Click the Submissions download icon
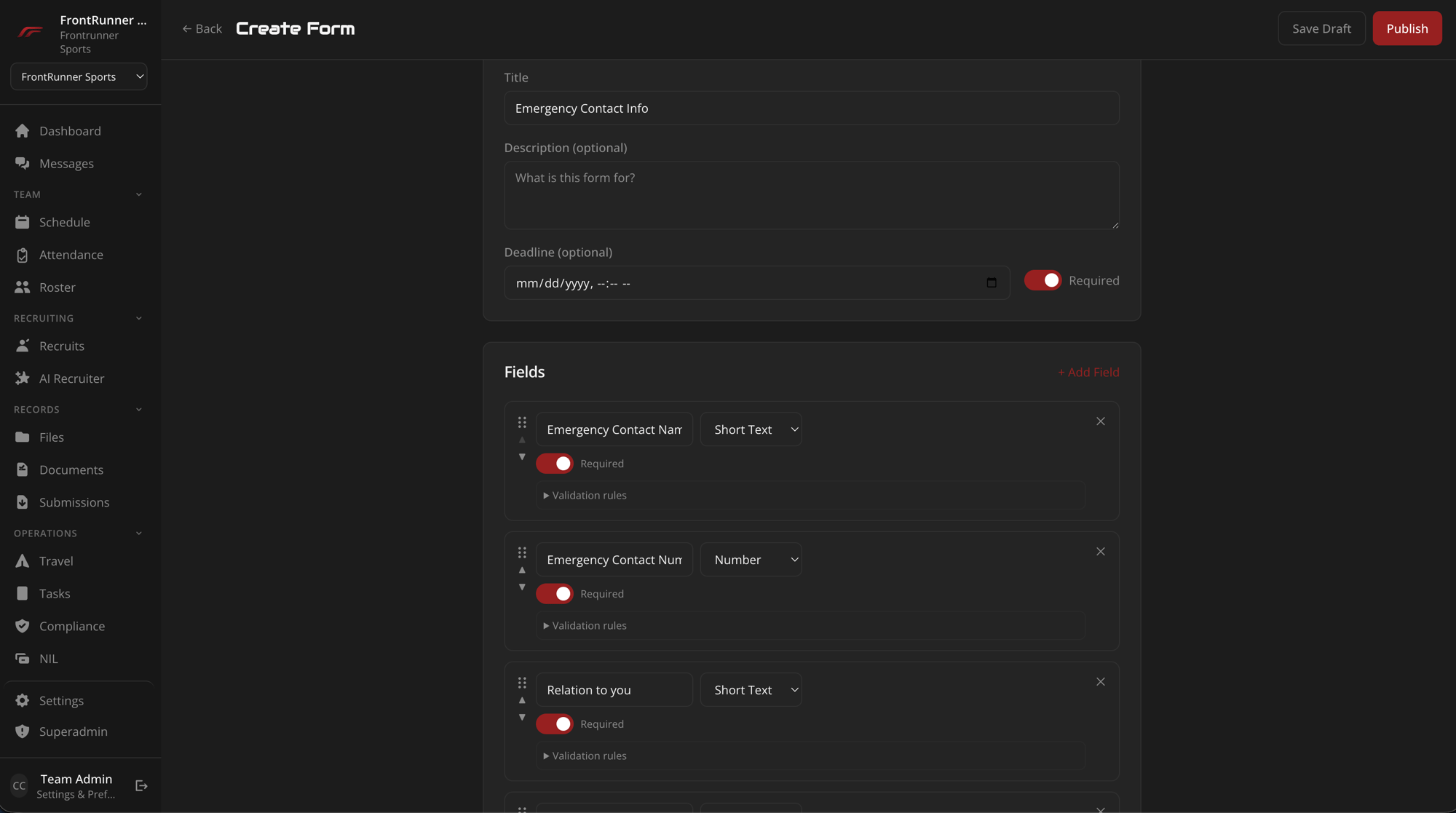1456x813 pixels. pyautogui.click(x=23, y=502)
